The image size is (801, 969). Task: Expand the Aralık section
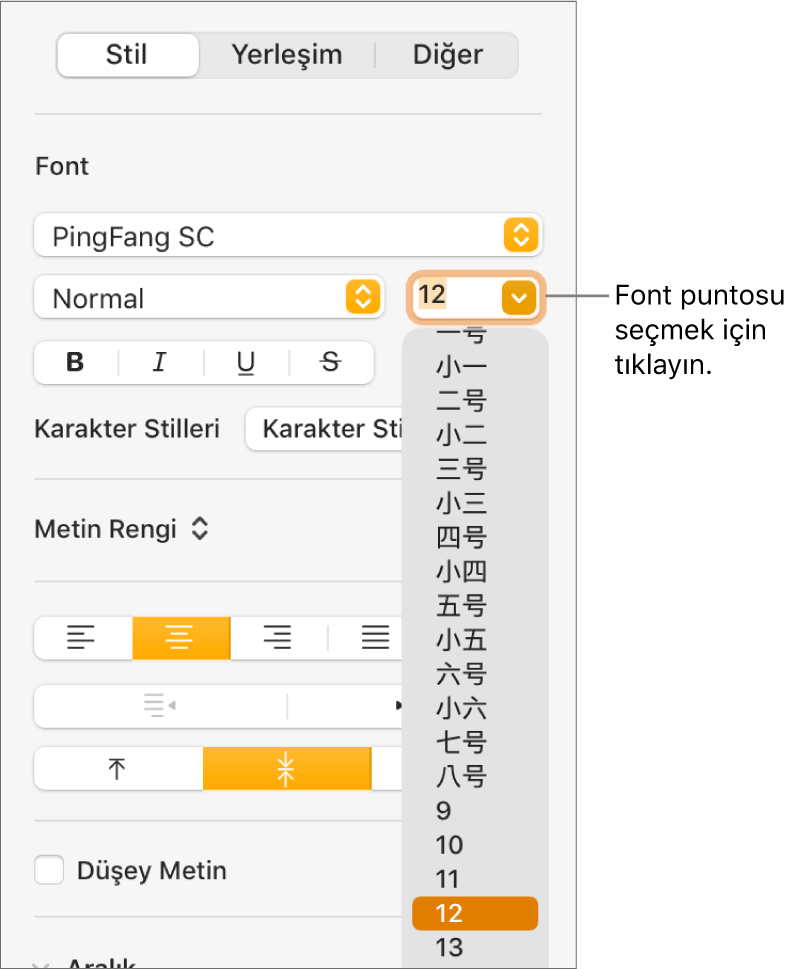pyautogui.click(x=41, y=963)
